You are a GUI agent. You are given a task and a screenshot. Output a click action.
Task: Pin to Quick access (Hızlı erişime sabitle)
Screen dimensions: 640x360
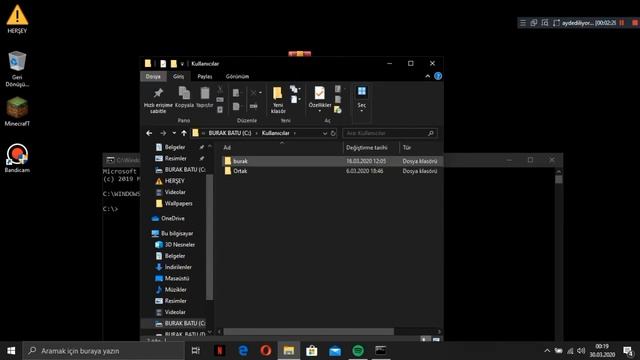[158, 99]
